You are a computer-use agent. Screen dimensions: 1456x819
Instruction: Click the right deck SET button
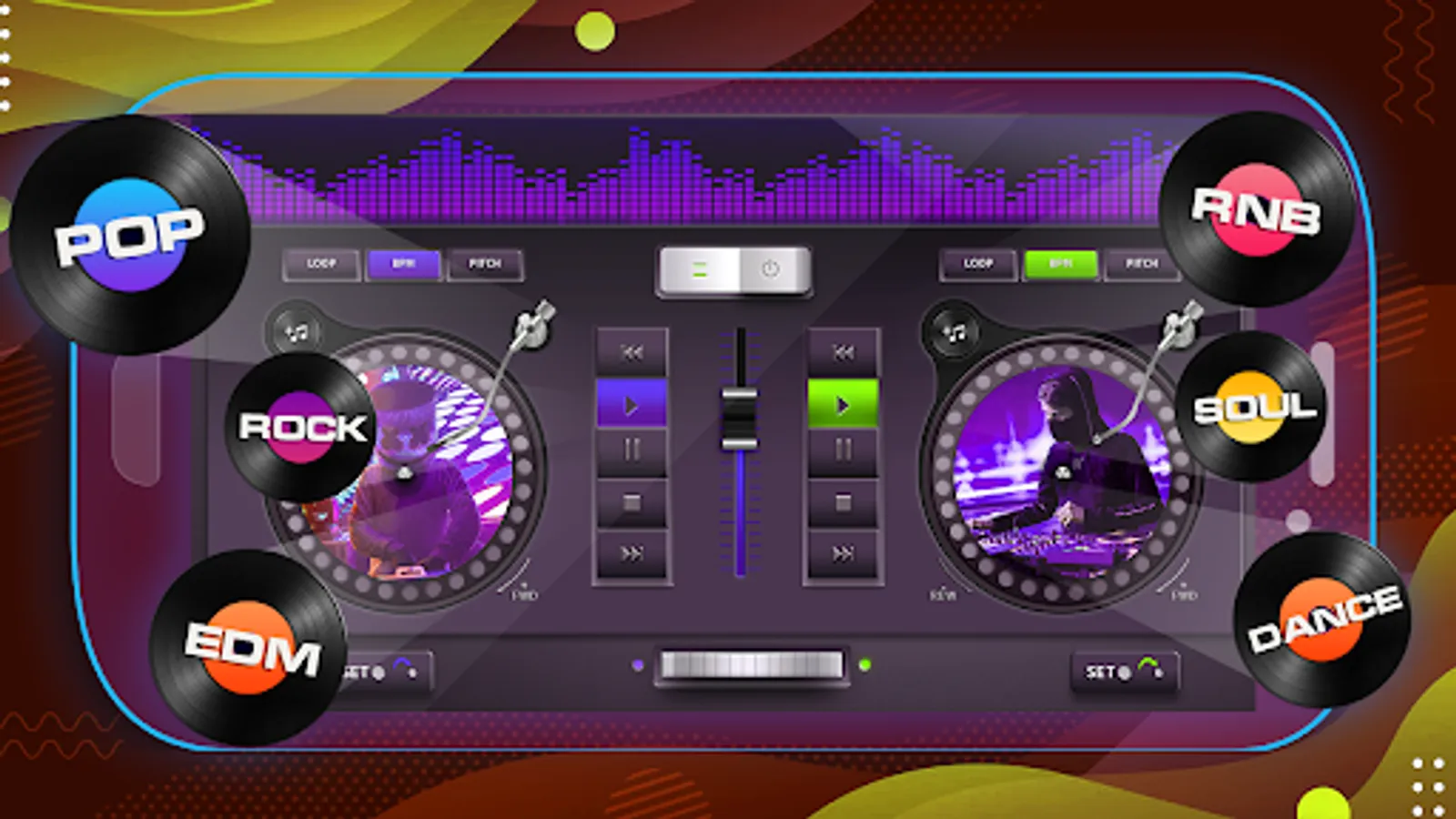click(x=1124, y=672)
